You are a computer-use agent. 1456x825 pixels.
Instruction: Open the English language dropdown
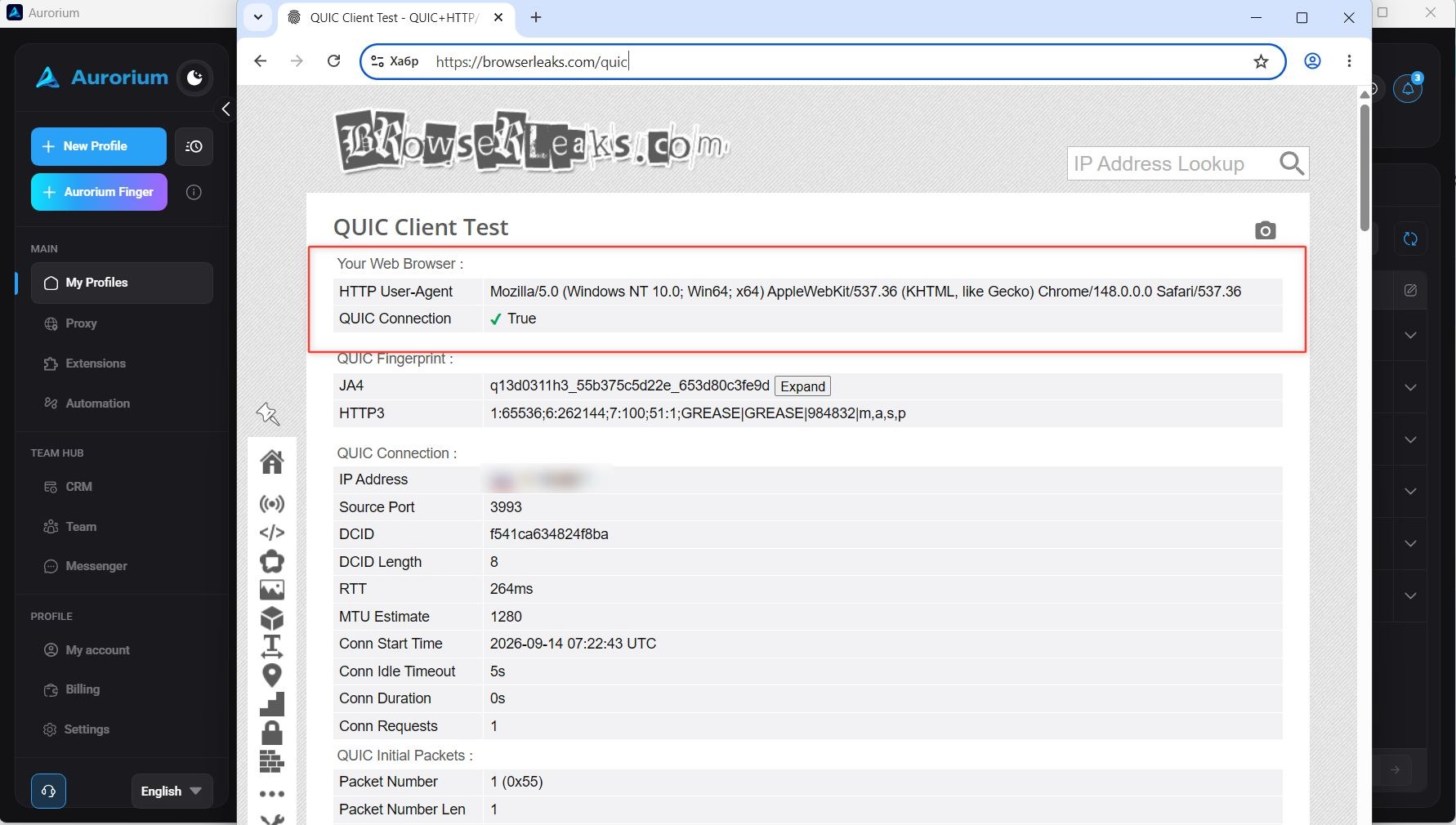point(172,791)
